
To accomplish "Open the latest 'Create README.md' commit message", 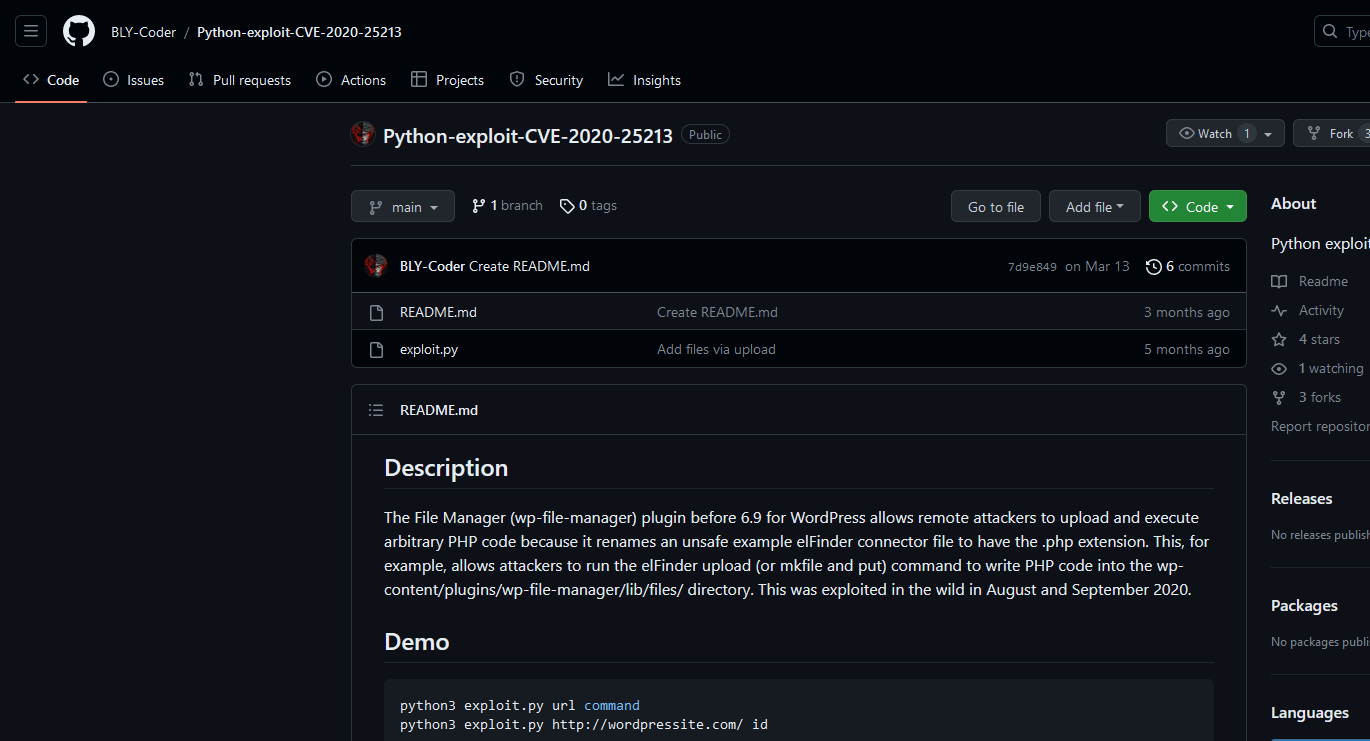I will [x=529, y=266].
